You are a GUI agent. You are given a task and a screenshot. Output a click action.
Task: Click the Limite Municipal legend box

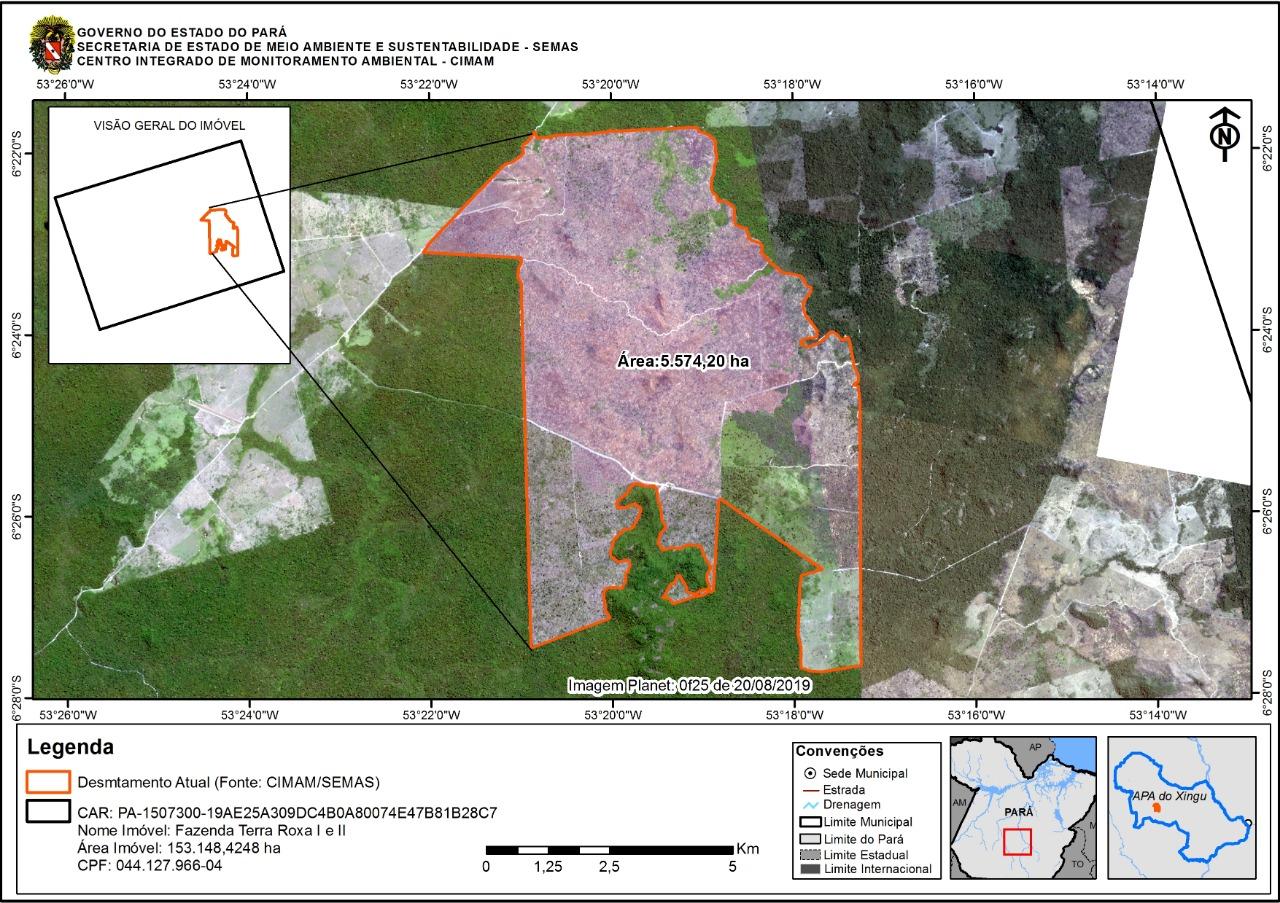point(809,822)
